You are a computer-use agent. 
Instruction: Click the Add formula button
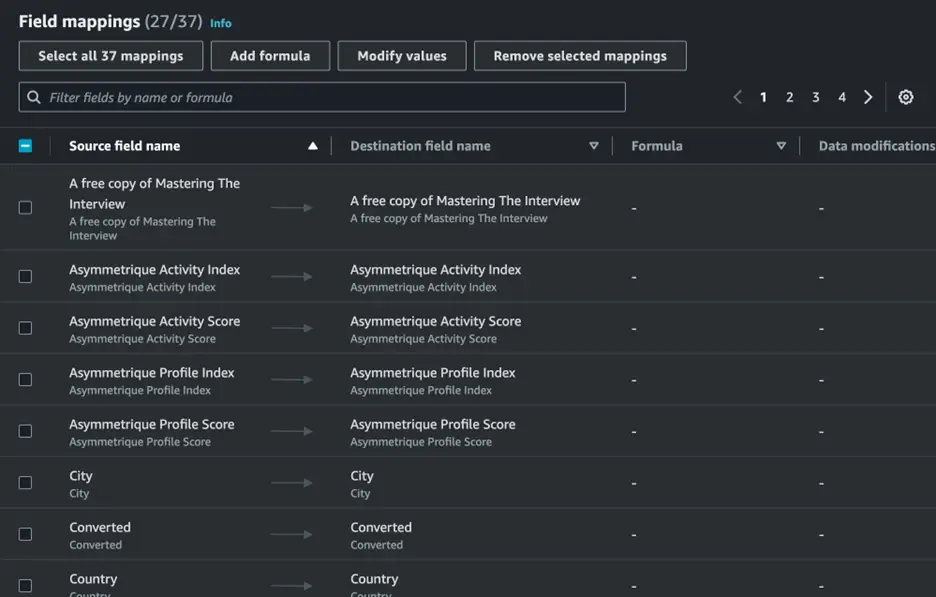[x=270, y=56]
